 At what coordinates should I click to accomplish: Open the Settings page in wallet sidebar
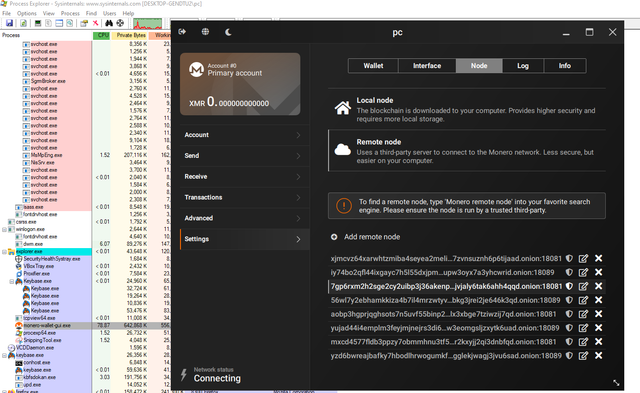coord(244,239)
